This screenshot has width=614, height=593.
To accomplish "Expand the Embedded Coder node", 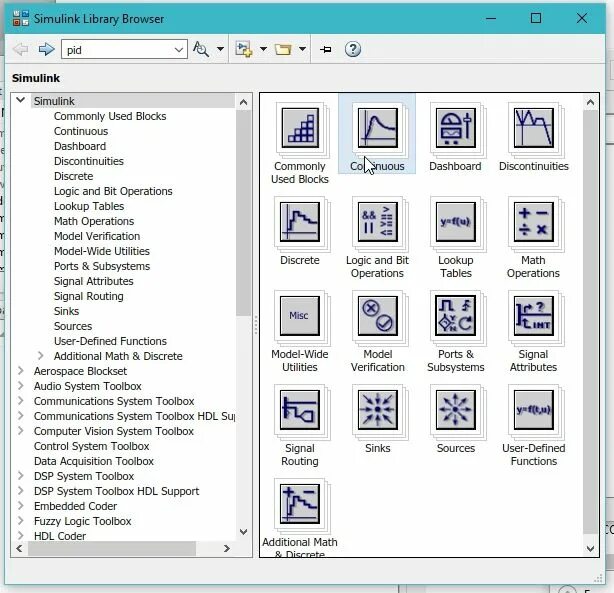I will click(x=21, y=506).
